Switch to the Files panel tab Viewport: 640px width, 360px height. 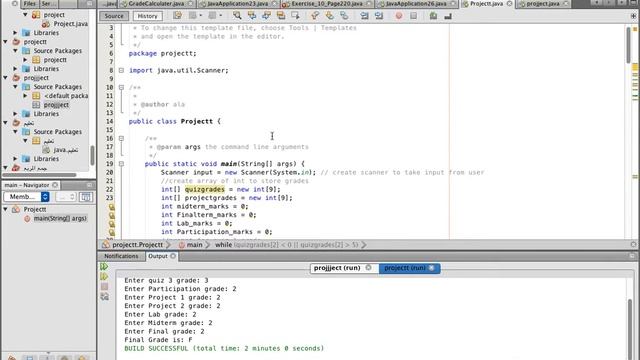29,4
